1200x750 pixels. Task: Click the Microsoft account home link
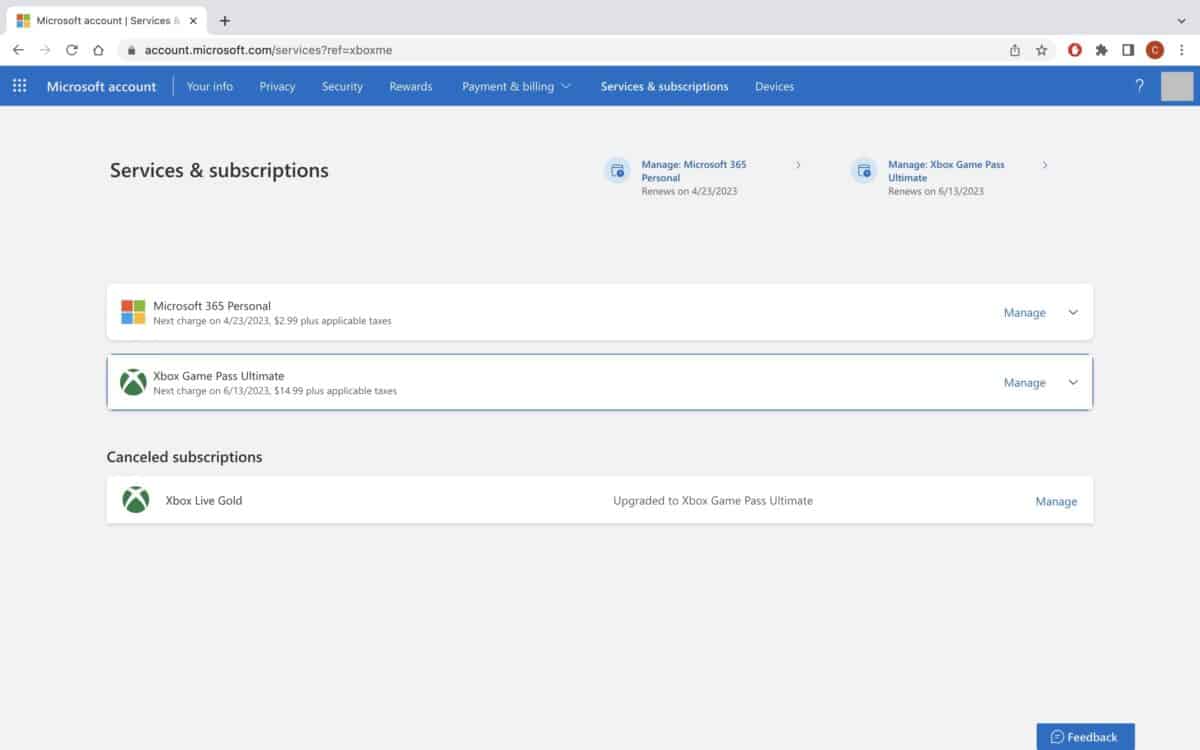click(101, 86)
